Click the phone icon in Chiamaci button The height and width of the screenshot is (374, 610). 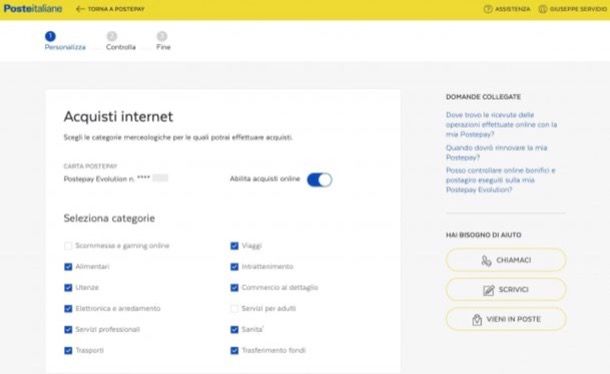tap(486, 260)
